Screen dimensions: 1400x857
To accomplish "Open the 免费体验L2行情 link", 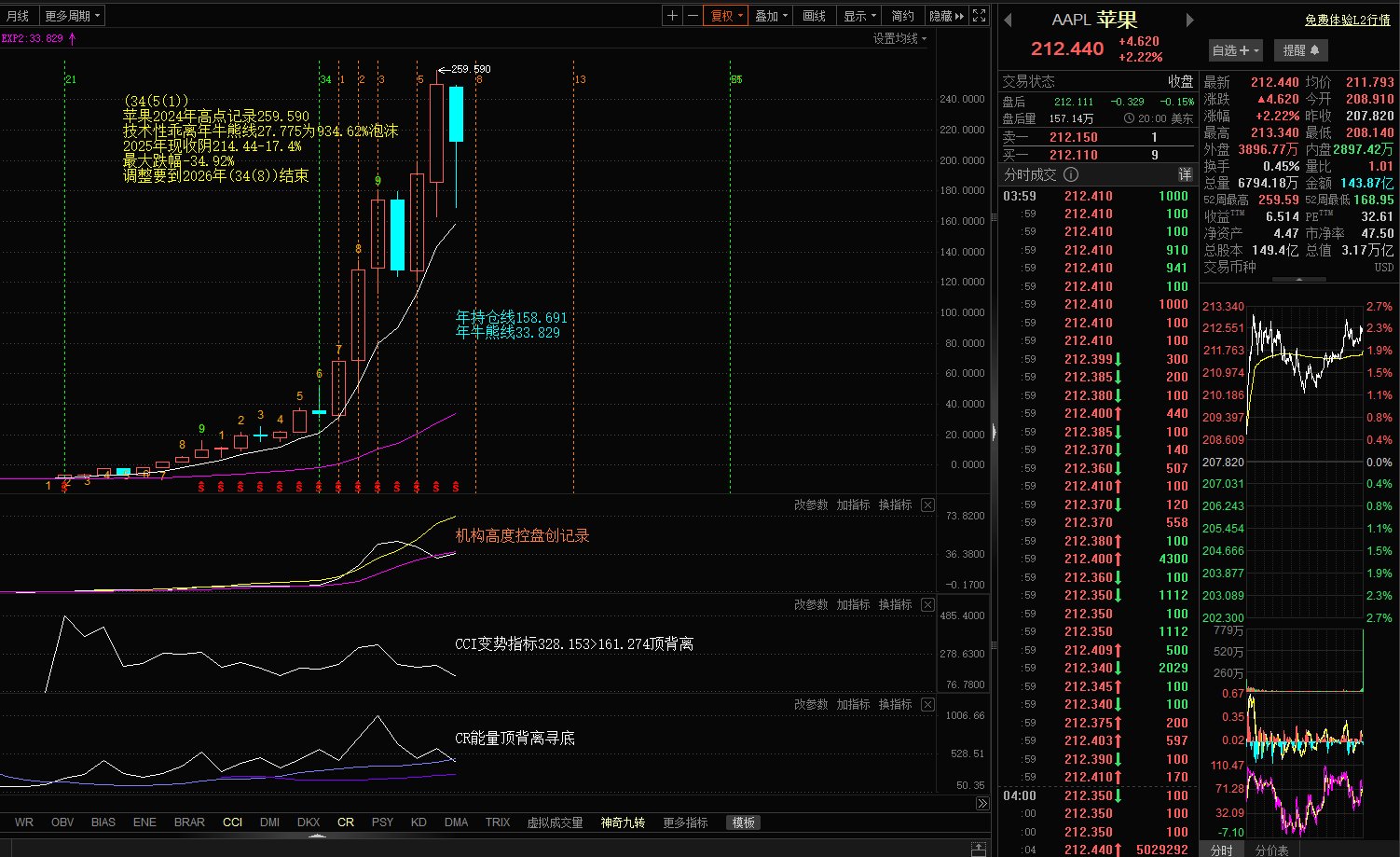I will [1348, 20].
